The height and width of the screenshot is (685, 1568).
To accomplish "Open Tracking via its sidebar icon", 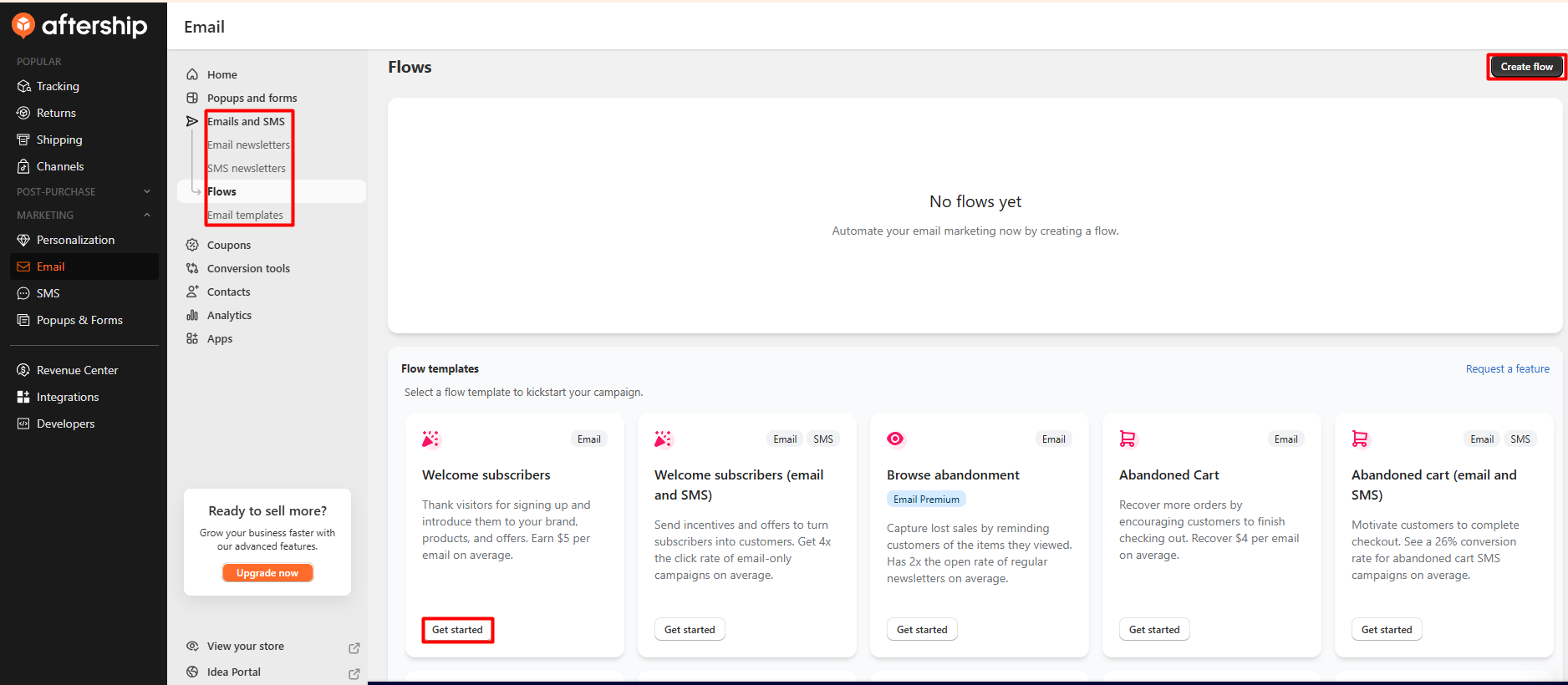I will 23,86.
